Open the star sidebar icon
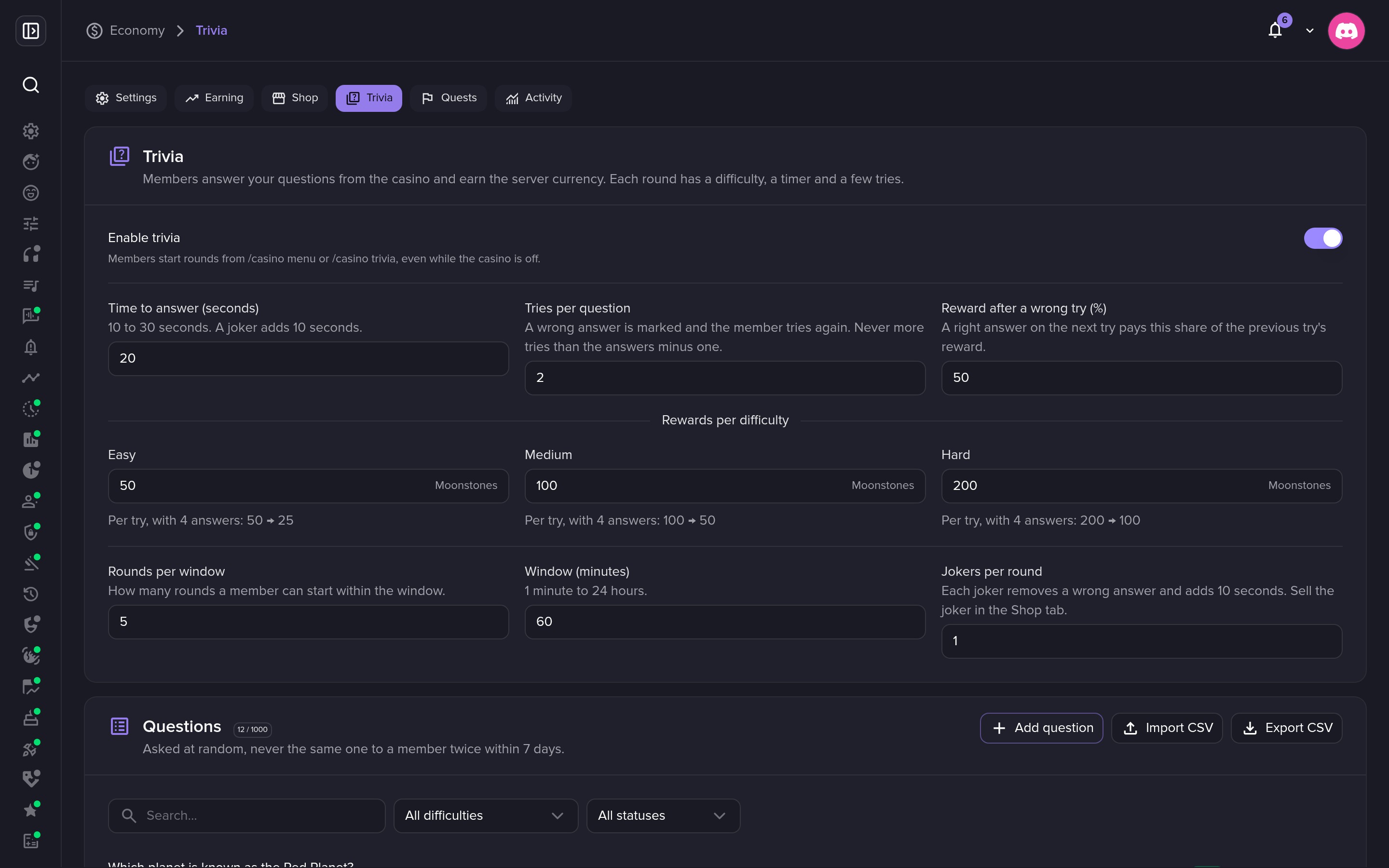The height and width of the screenshot is (868, 1389). 30,810
